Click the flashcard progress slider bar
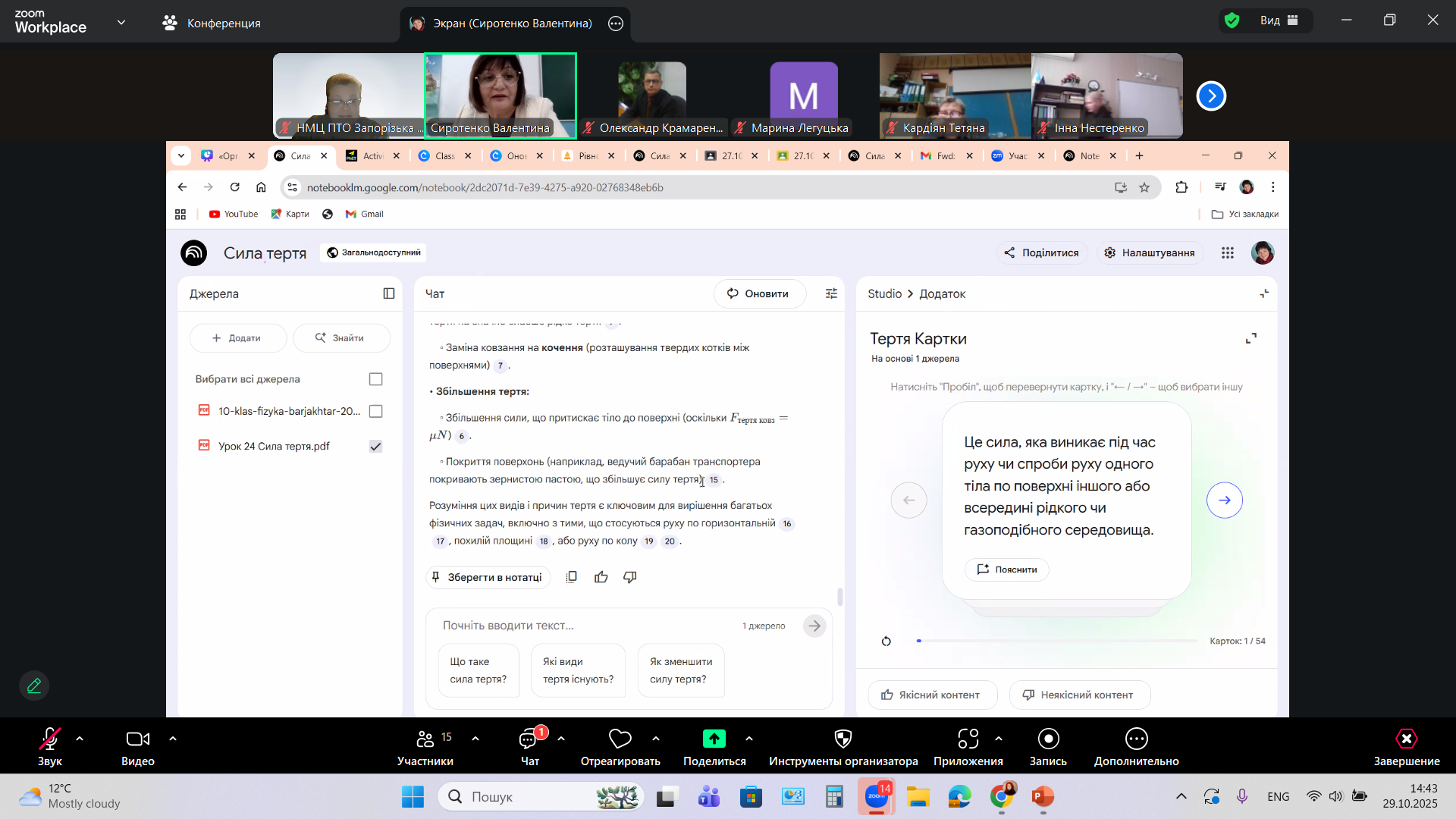Image resolution: width=1456 pixels, height=819 pixels. click(x=1057, y=641)
